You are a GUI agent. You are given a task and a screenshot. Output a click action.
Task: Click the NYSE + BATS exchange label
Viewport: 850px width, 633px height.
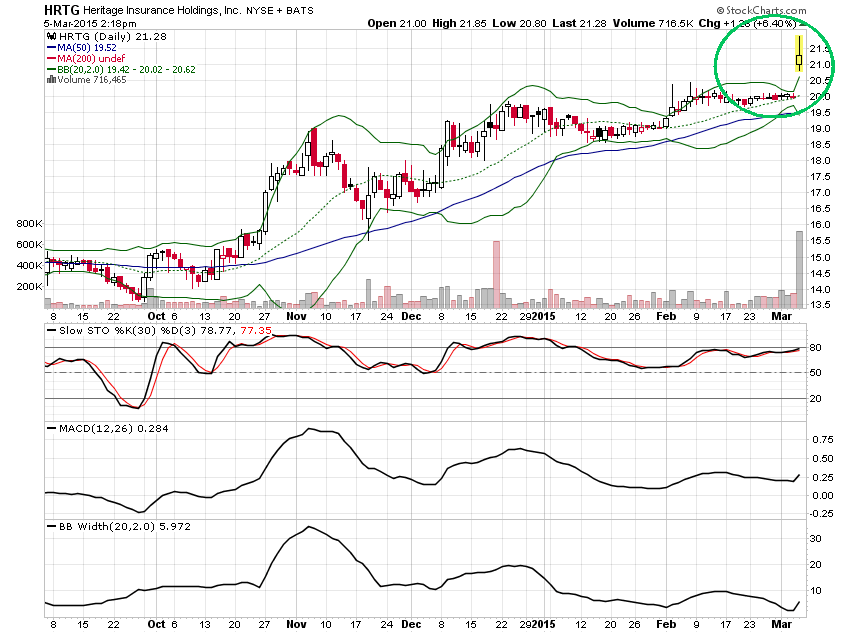[x=280, y=10]
